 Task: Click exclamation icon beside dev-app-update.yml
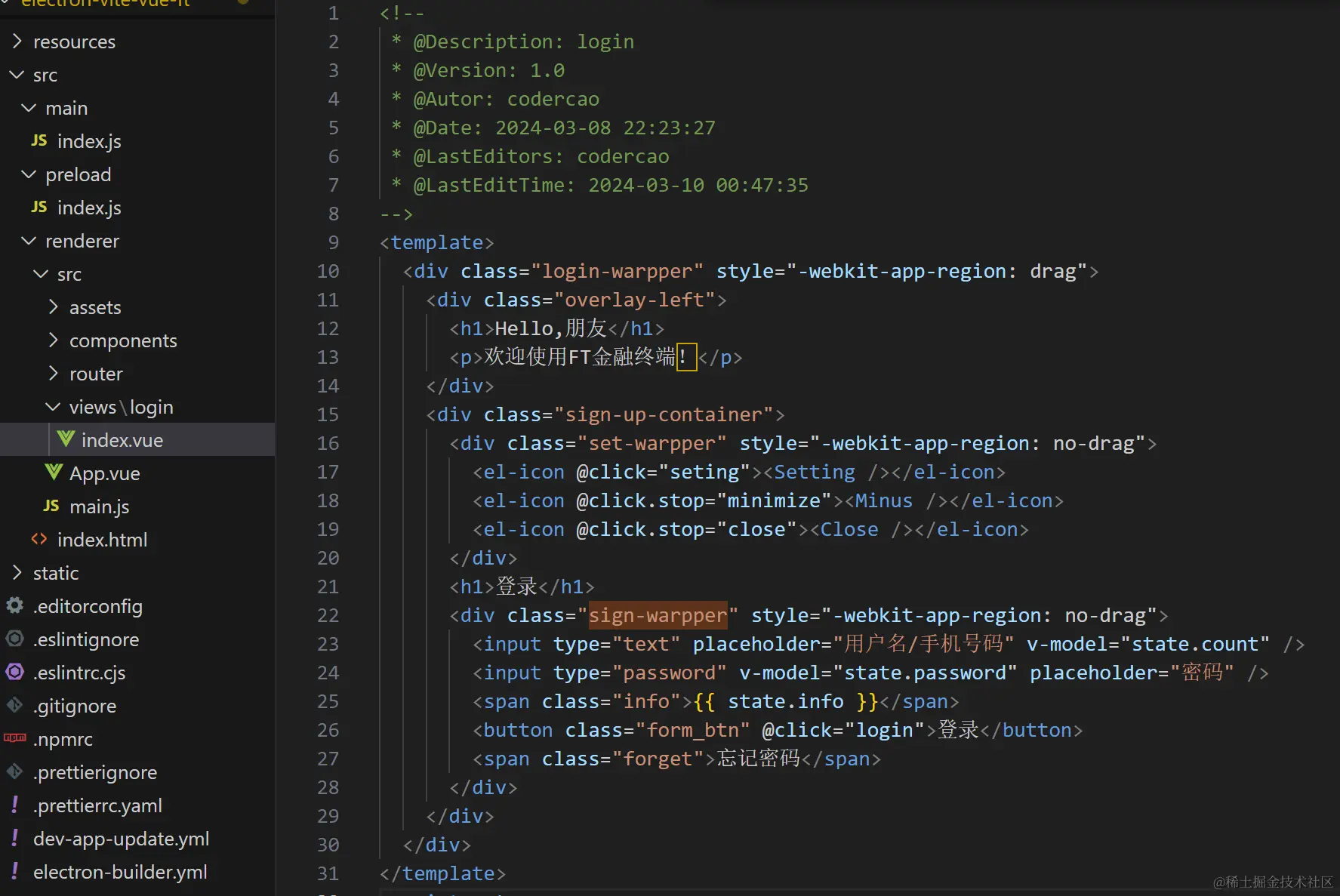click(15, 838)
